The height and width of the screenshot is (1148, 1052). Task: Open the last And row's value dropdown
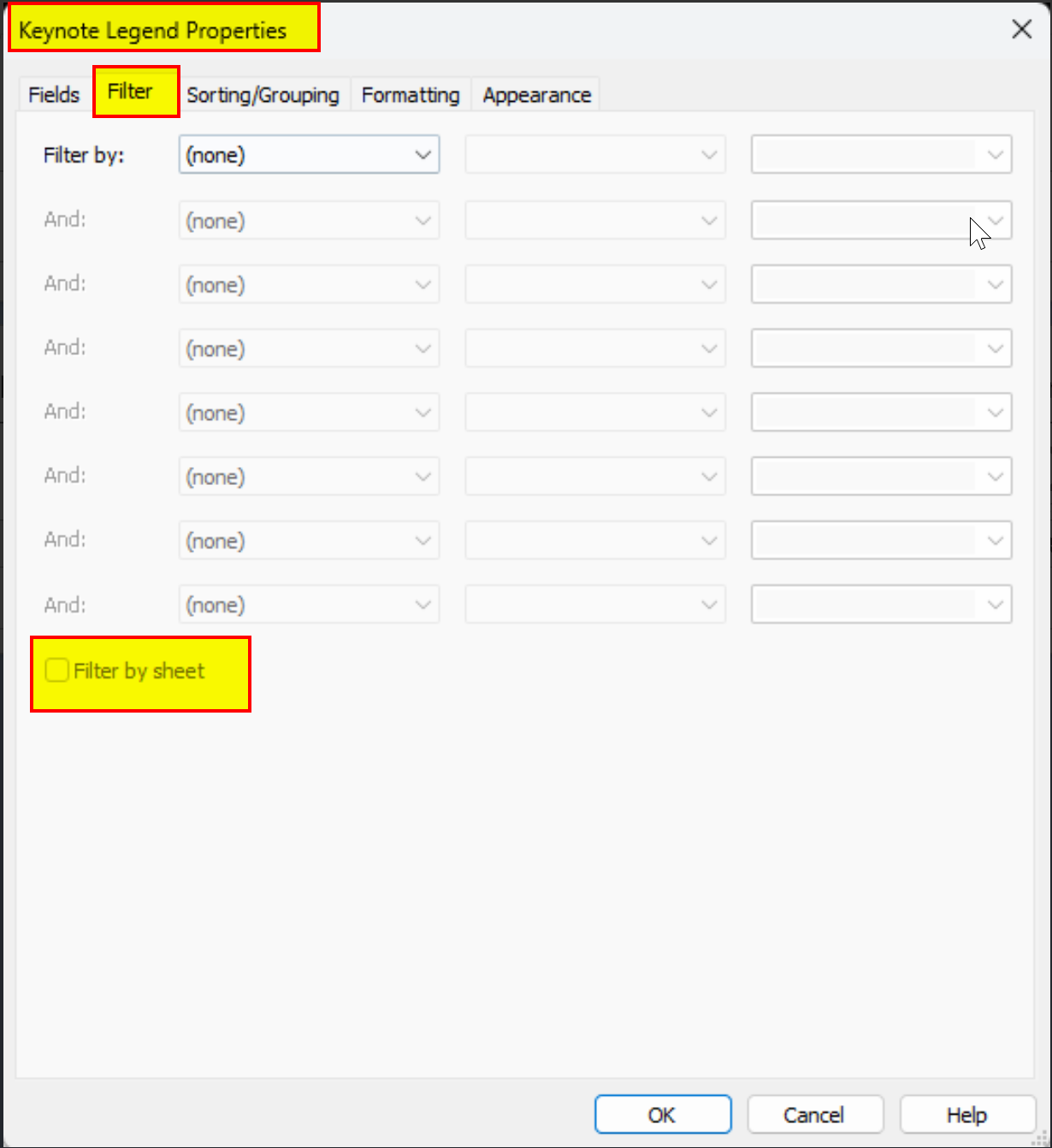click(882, 605)
